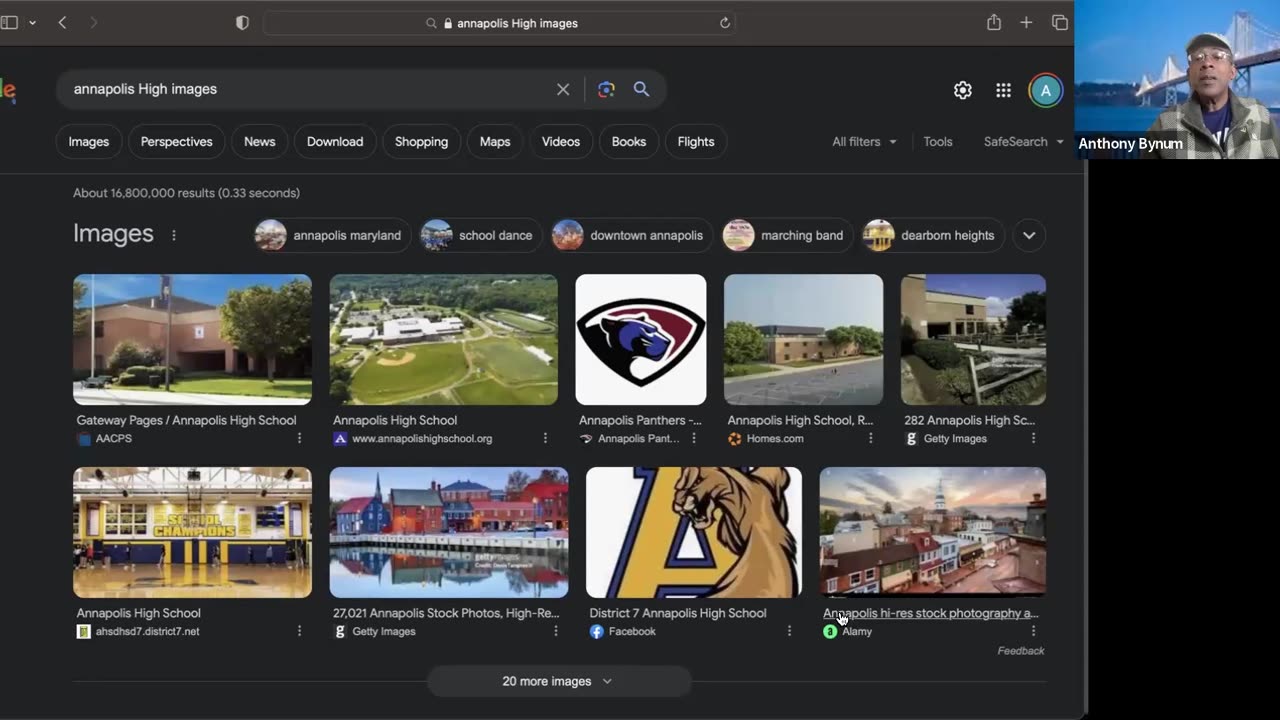The width and height of the screenshot is (1280, 720).
Task: Search by image with Google Lens
Action: point(606,89)
